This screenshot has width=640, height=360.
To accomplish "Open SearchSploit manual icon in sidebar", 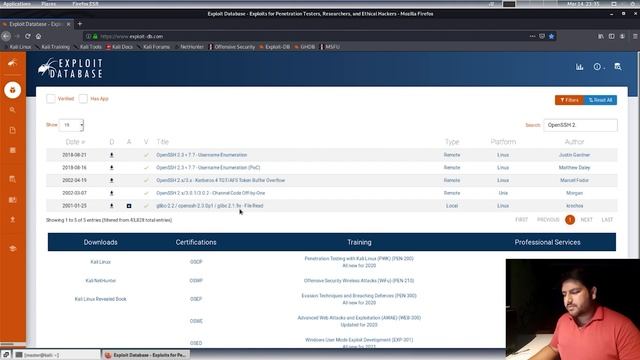I will point(13,200).
